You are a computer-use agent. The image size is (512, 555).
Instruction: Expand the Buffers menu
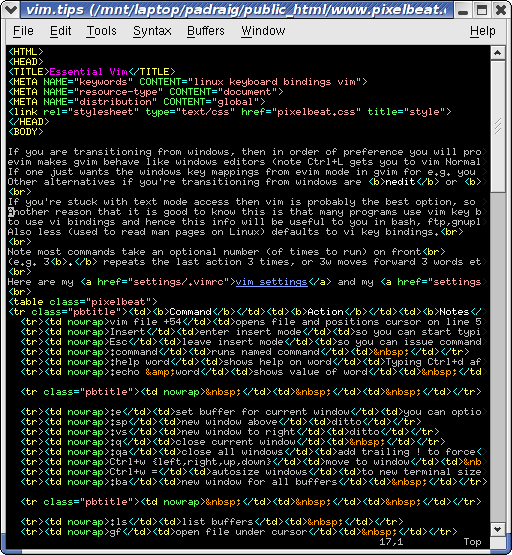point(206,31)
